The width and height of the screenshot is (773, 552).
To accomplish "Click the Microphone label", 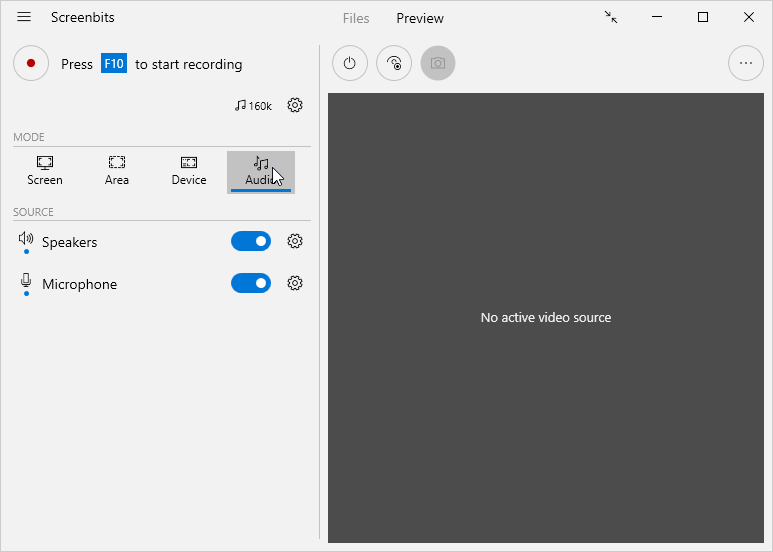I will point(79,284).
